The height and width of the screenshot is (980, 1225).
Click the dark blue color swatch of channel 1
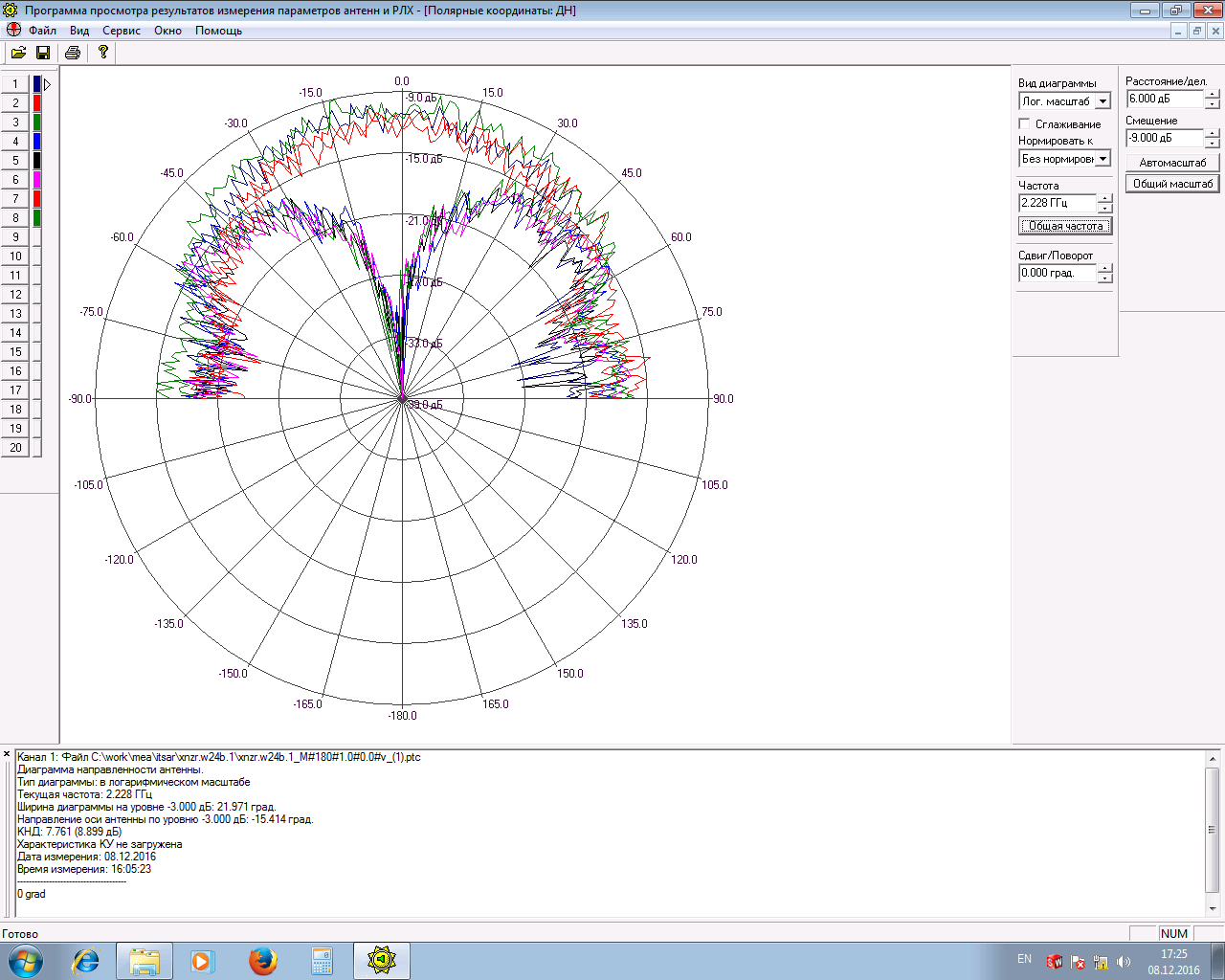[x=37, y=84]
